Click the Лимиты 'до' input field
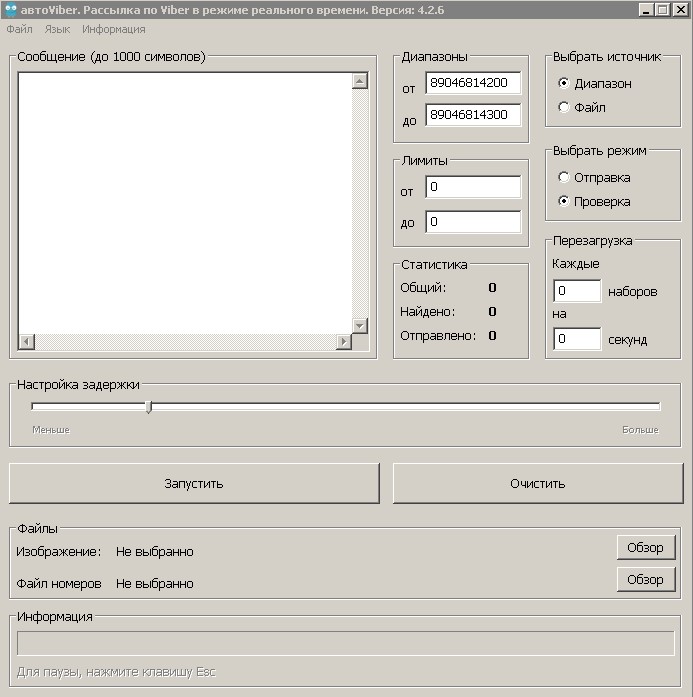The image size is (693, 697). point(473,221)
